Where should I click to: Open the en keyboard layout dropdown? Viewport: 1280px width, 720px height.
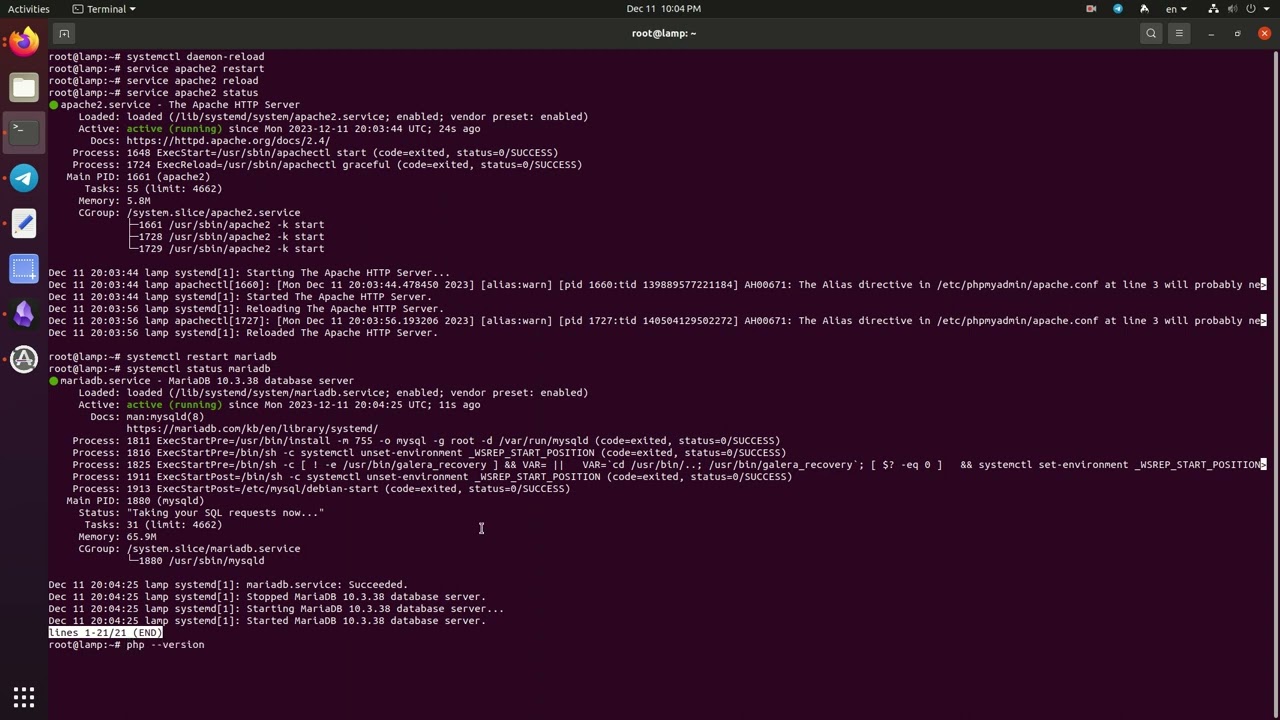coord(1176,8)
